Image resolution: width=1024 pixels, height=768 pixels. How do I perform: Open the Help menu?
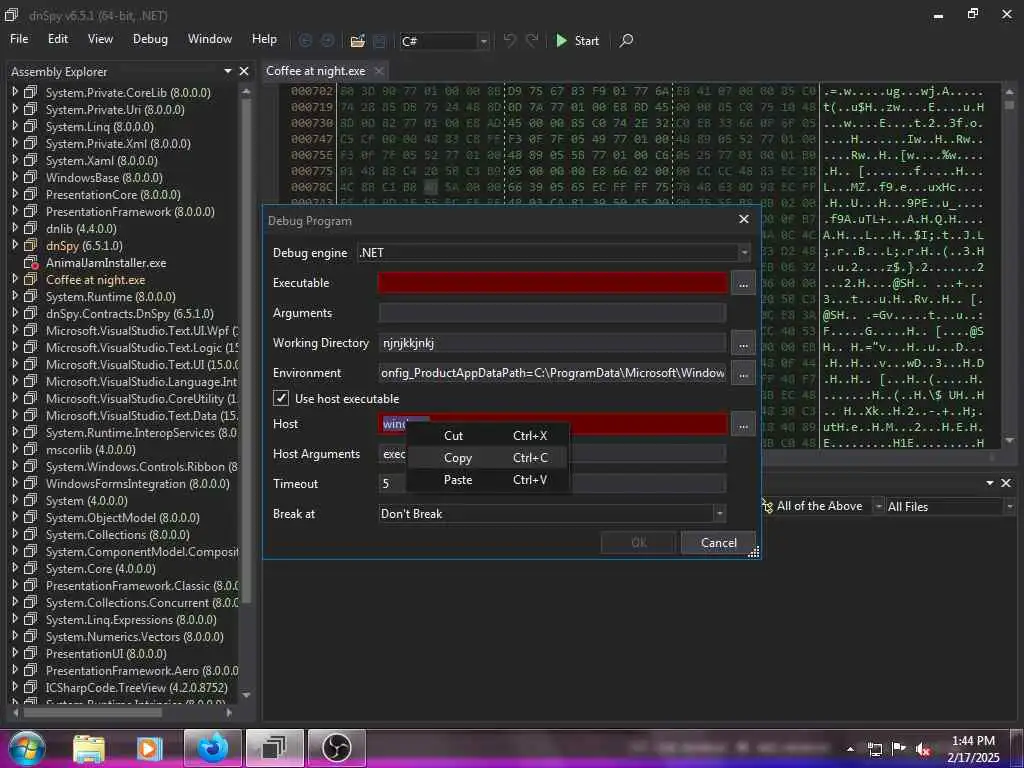point(264,39)
